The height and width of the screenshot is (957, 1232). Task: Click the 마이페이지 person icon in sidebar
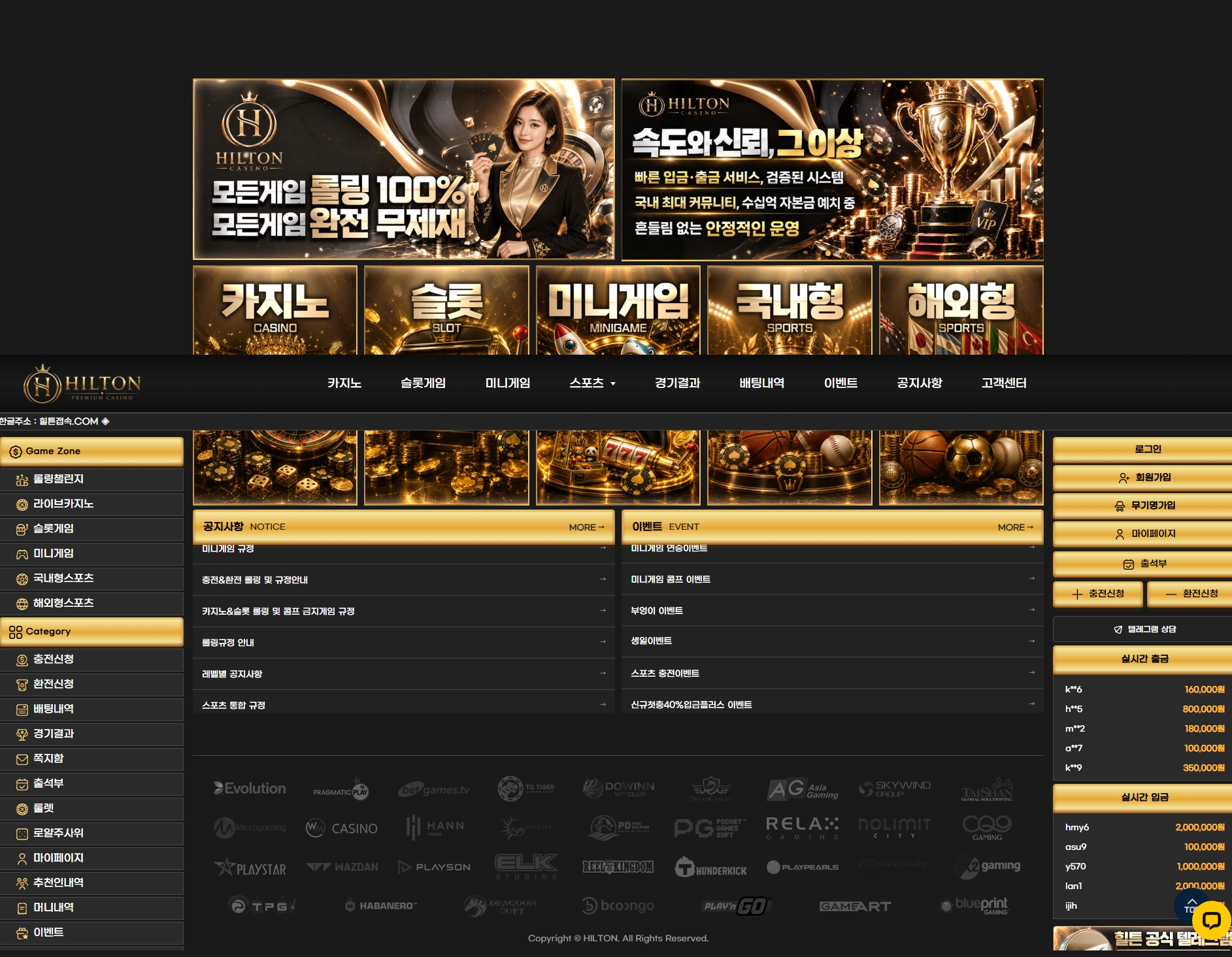pos(22,859)
